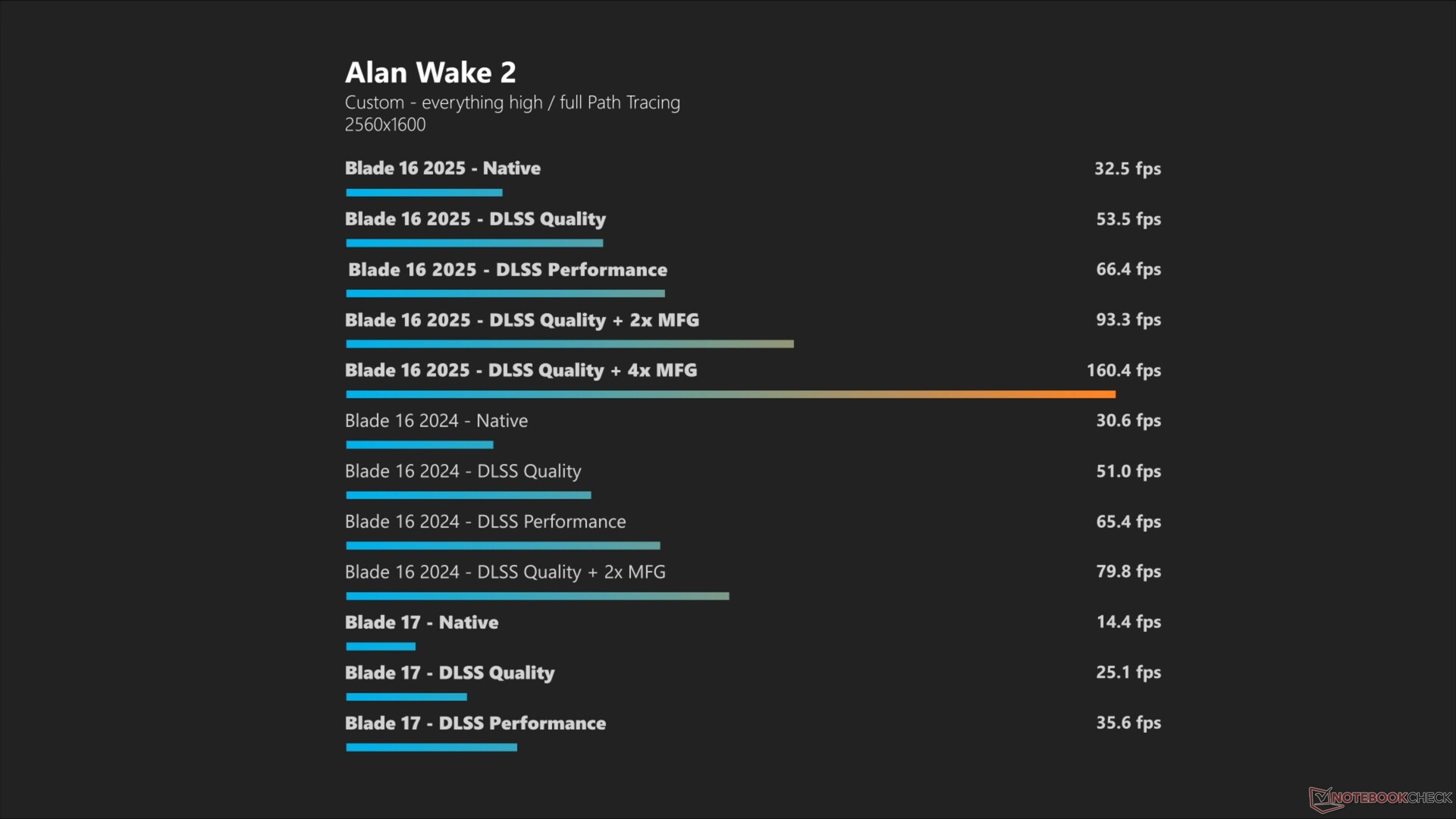Click the Blade 17 - DLSS Quality bar
The image size is (1456, 819).
(406, 697)
